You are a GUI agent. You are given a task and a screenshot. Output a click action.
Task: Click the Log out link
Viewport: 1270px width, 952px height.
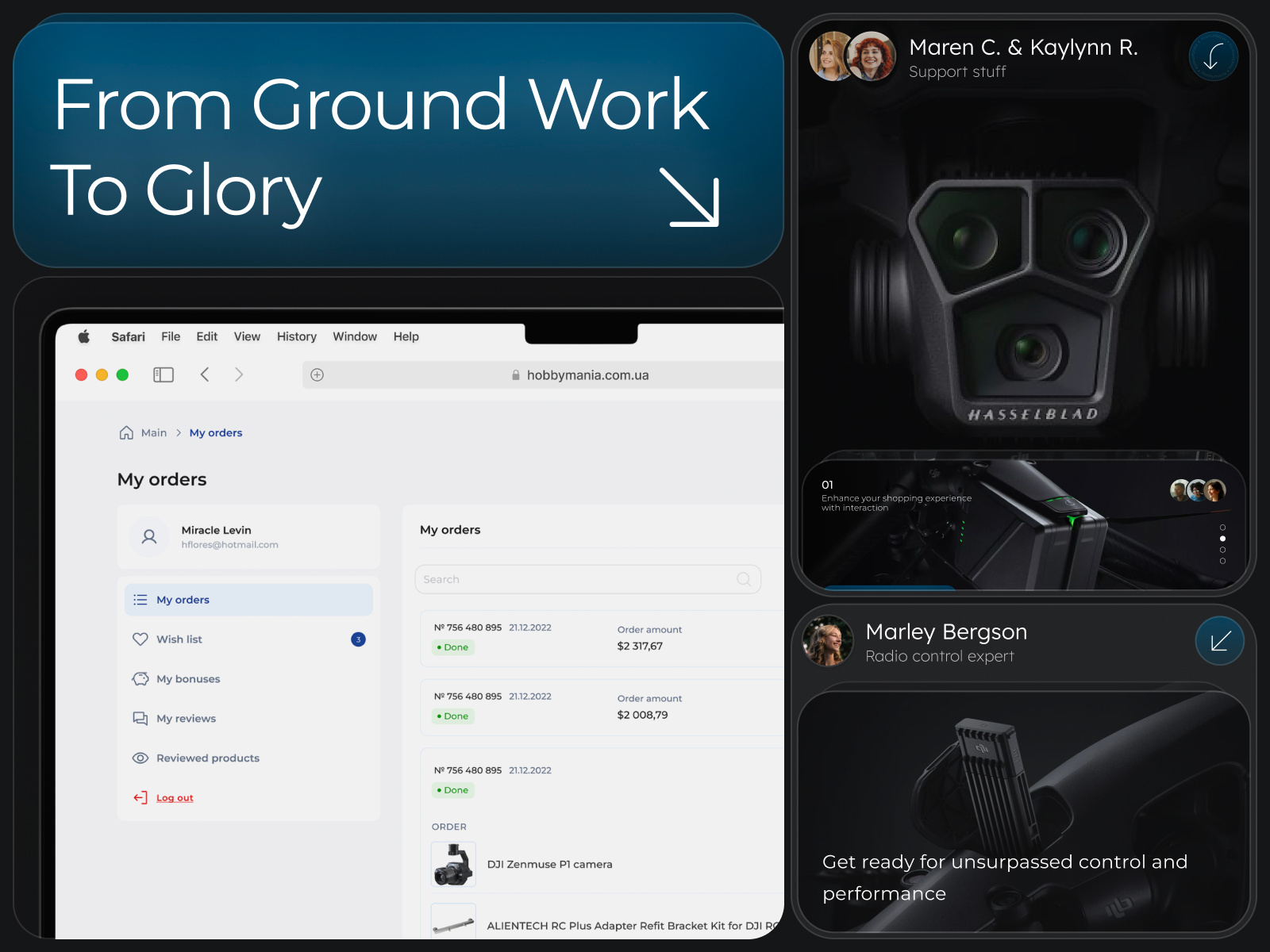point(174,797)
